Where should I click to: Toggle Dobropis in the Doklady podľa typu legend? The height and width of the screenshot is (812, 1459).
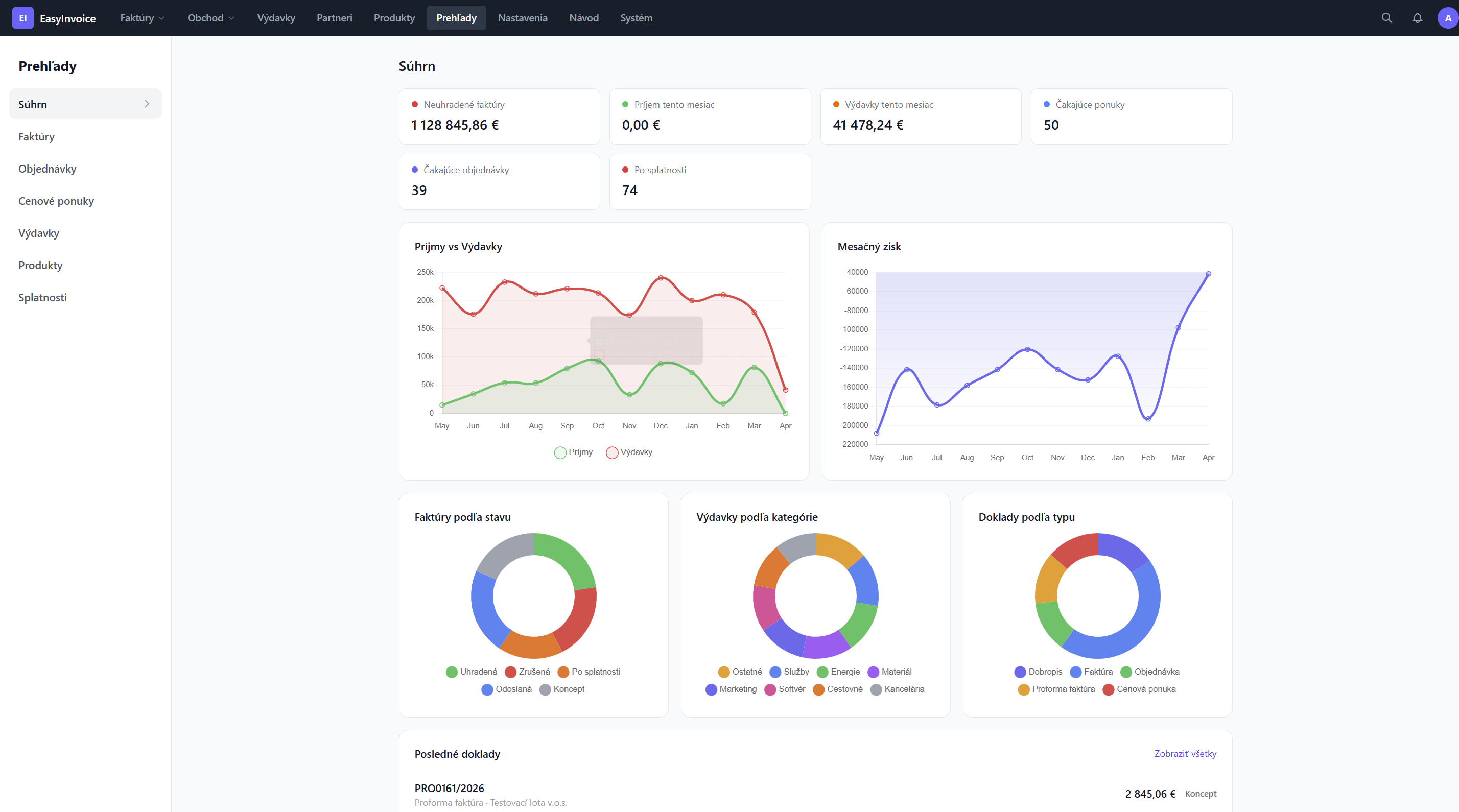(x=1039, y=672)
